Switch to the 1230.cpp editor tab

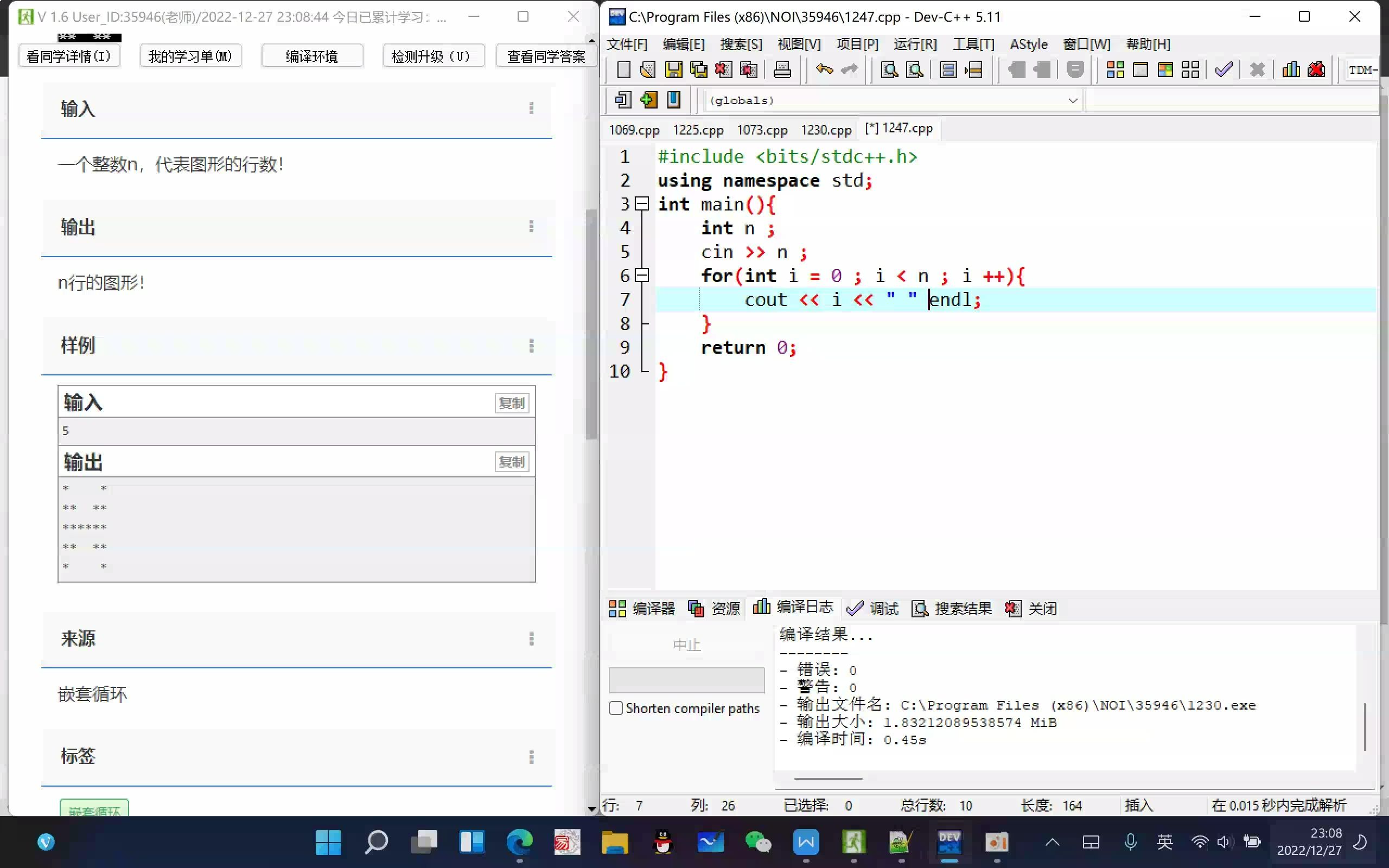[x=825, y=130]
